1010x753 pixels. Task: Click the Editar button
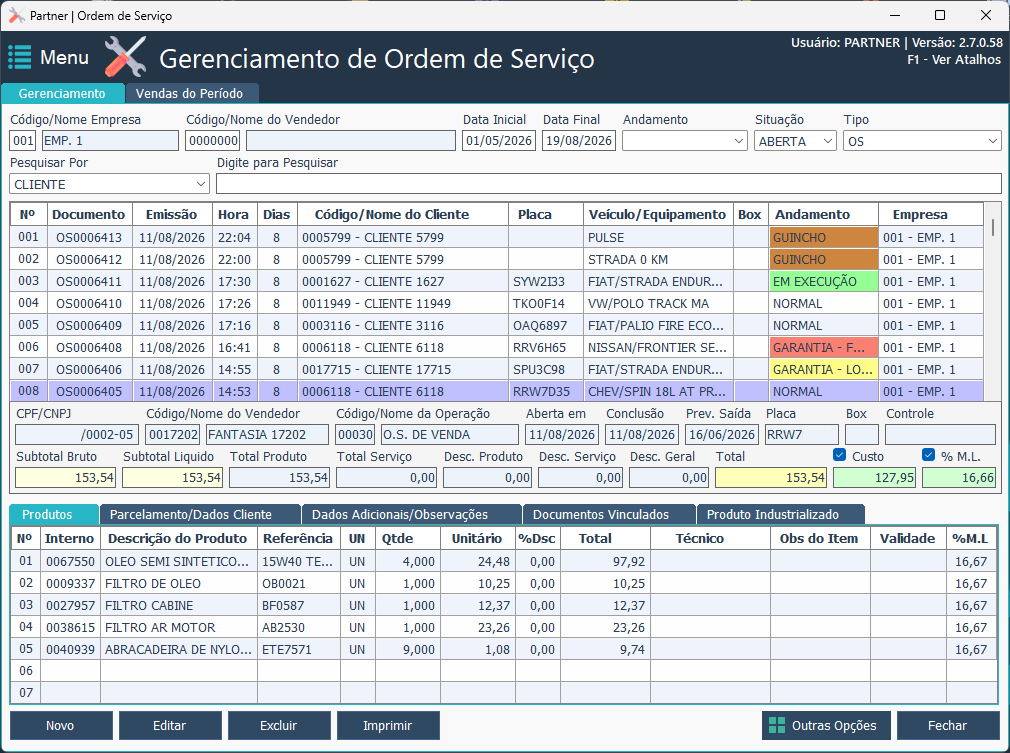(x=170, y=725)
